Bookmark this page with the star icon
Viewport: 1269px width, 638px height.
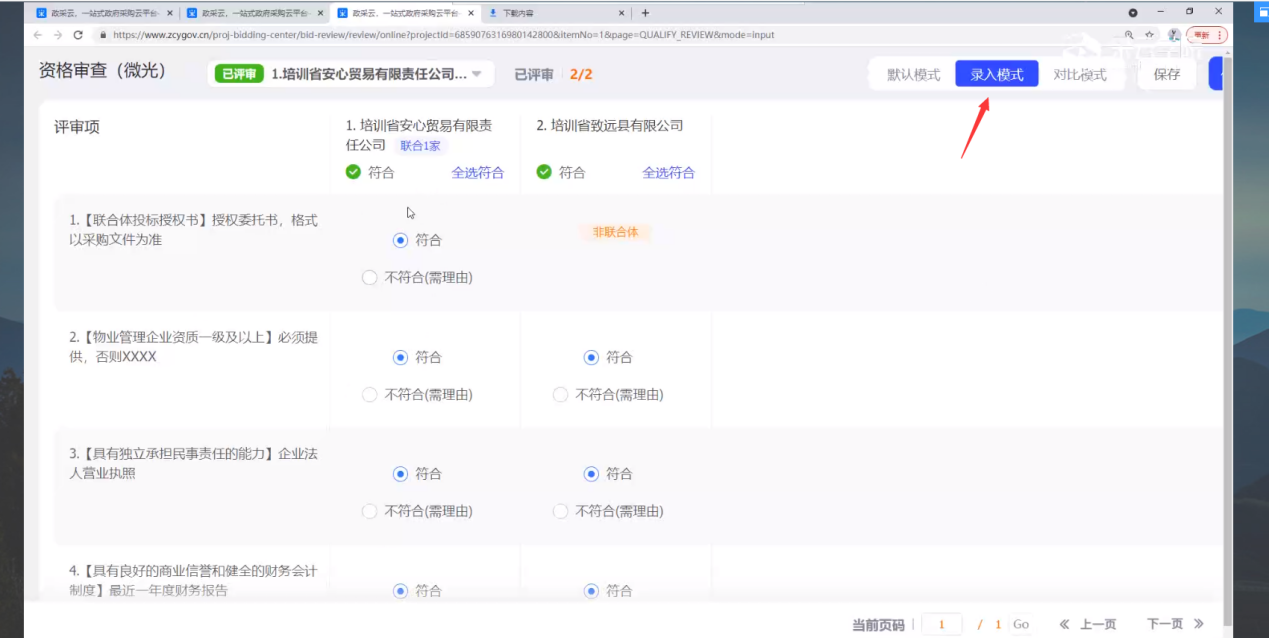(x=1150, y=35)
